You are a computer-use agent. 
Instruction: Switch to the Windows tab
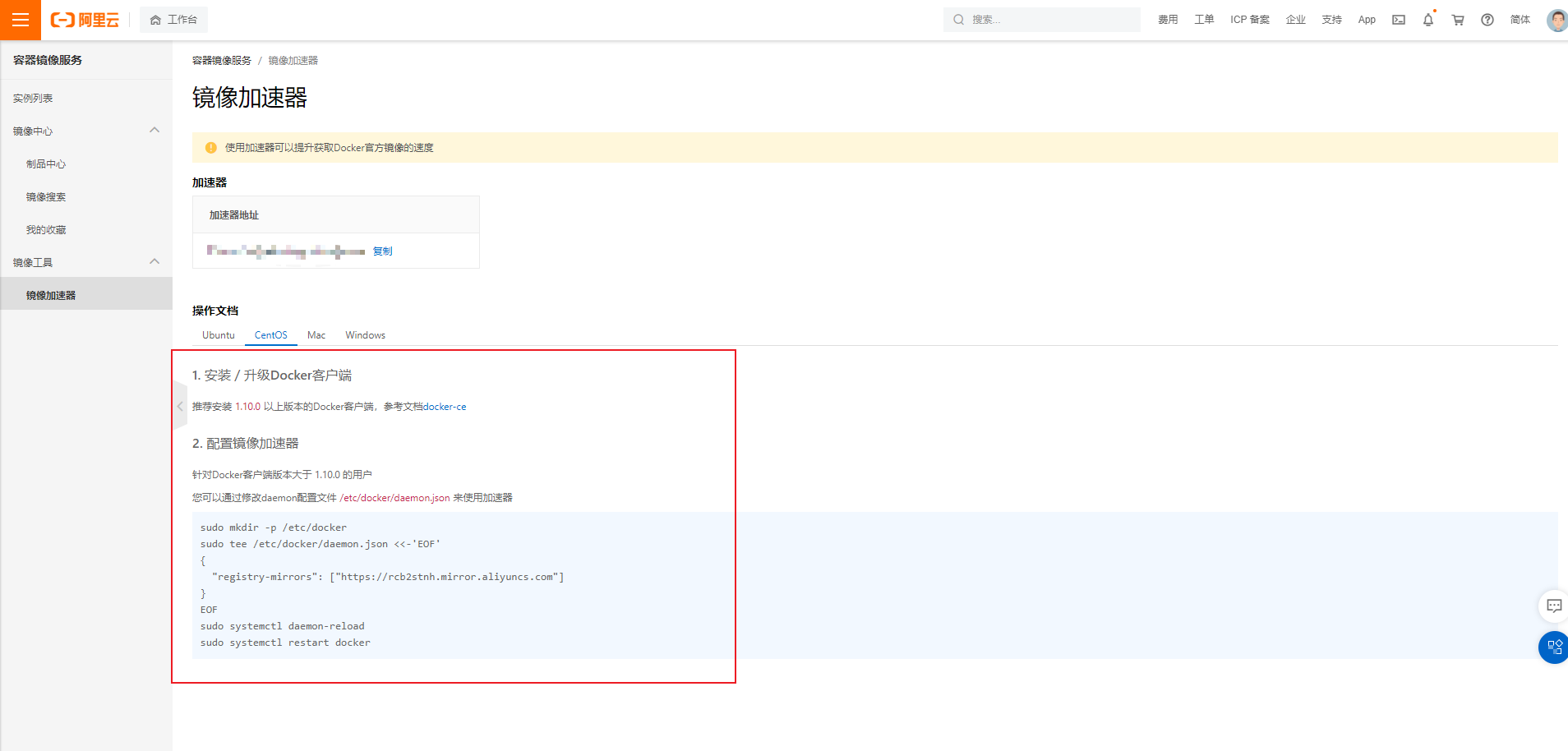pyautogui.click(x=366, y=335)
